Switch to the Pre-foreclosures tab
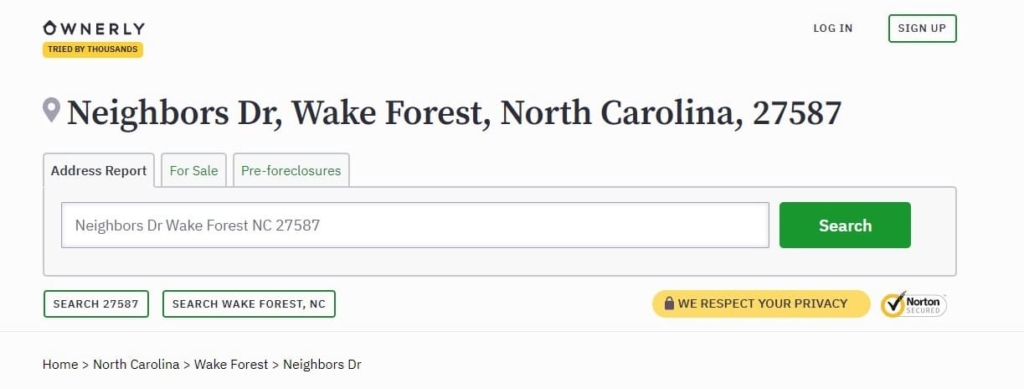1024x389 pixels. 291,170
